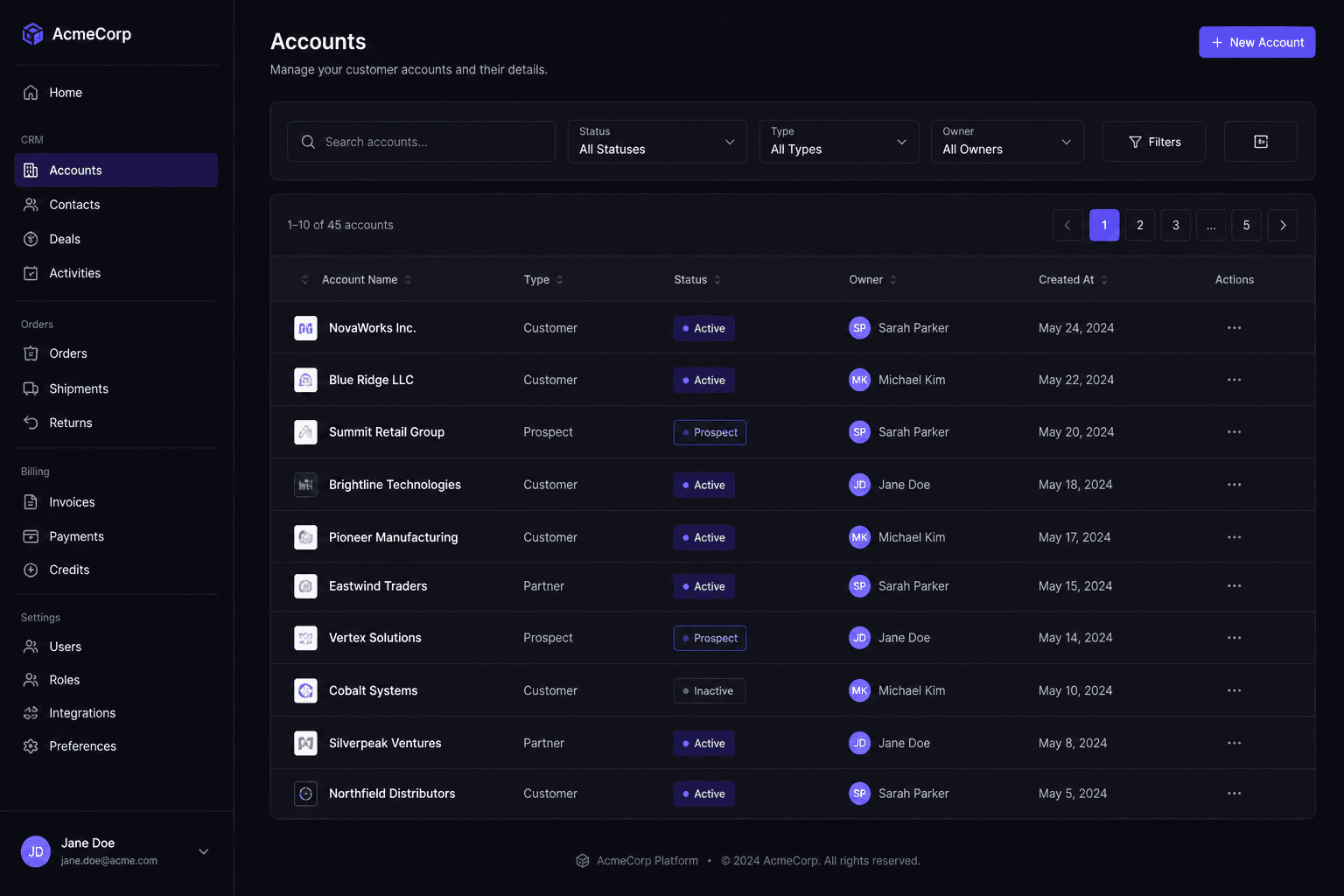The image size is (1344, 896).
Task: Click the Silverpeak Ventures logo thumbnail
Action: point(305,743)
